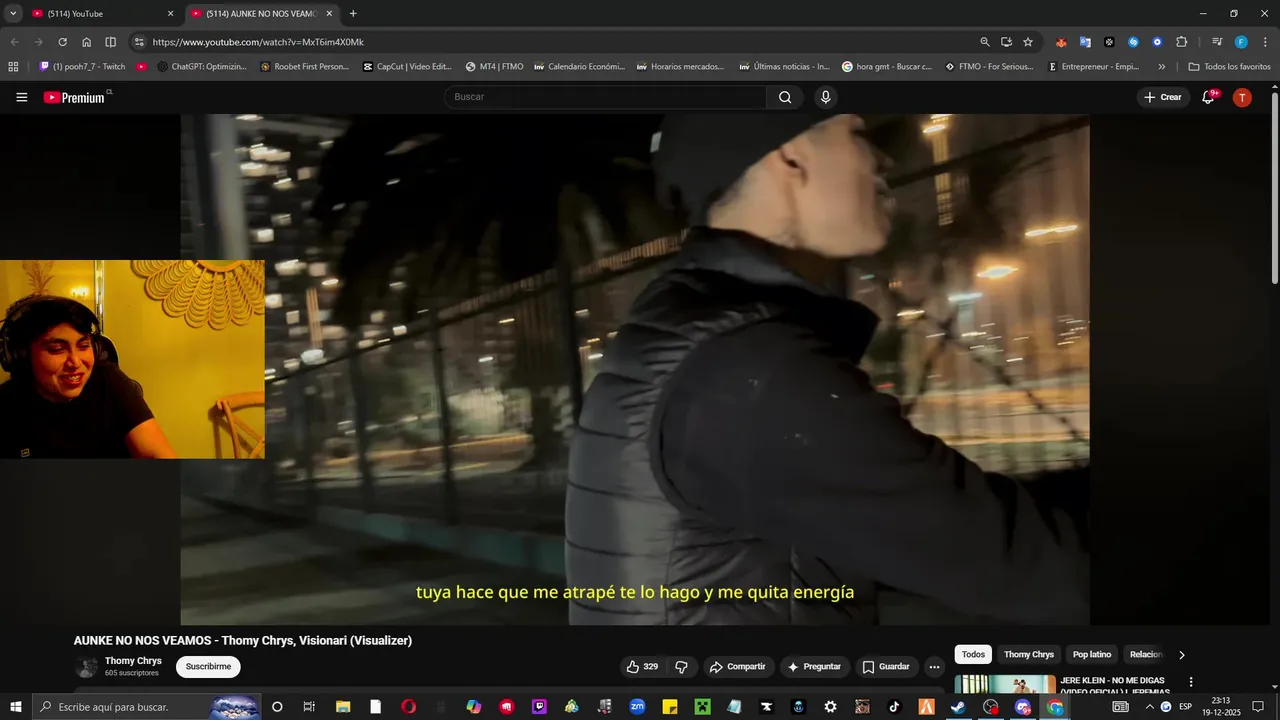Select the Todos filter chip

(x=973, y=655)
